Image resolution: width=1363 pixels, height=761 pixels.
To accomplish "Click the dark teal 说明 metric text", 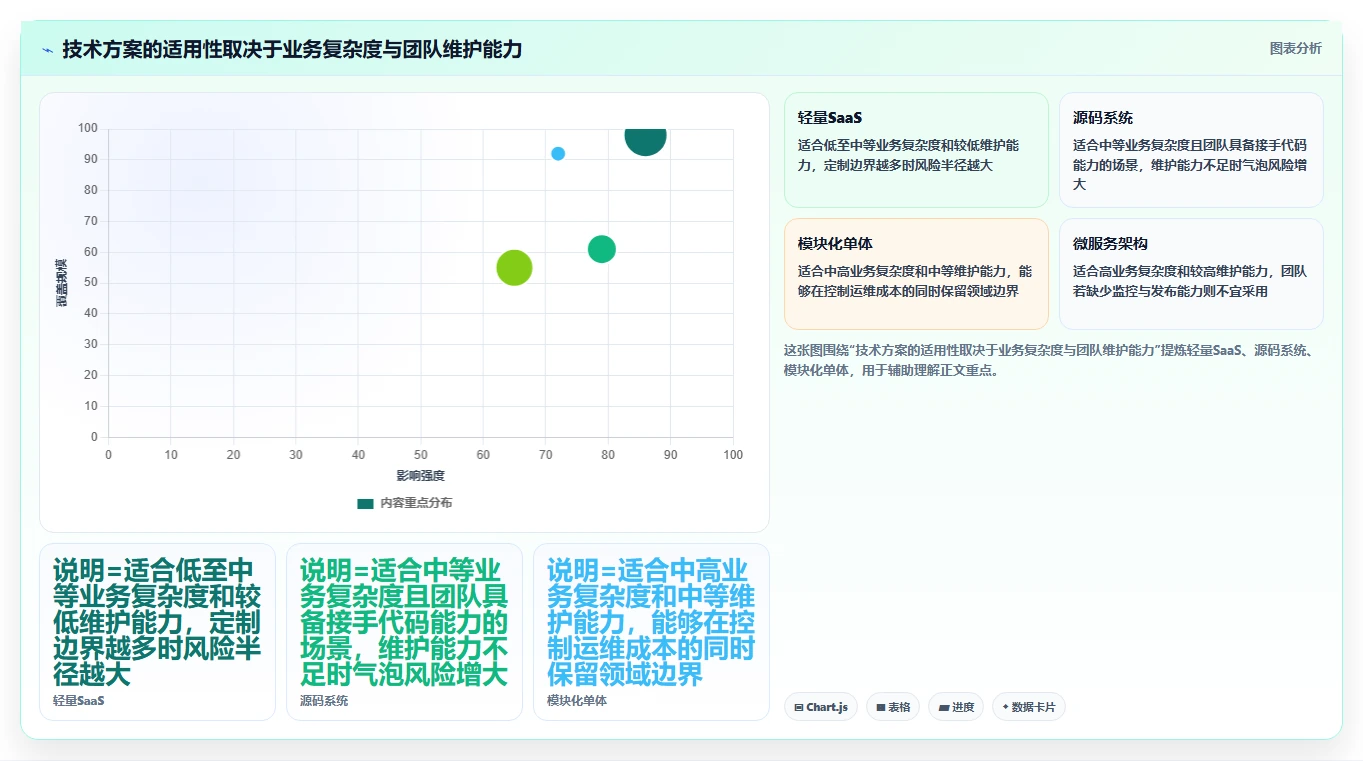I will 157,622.
